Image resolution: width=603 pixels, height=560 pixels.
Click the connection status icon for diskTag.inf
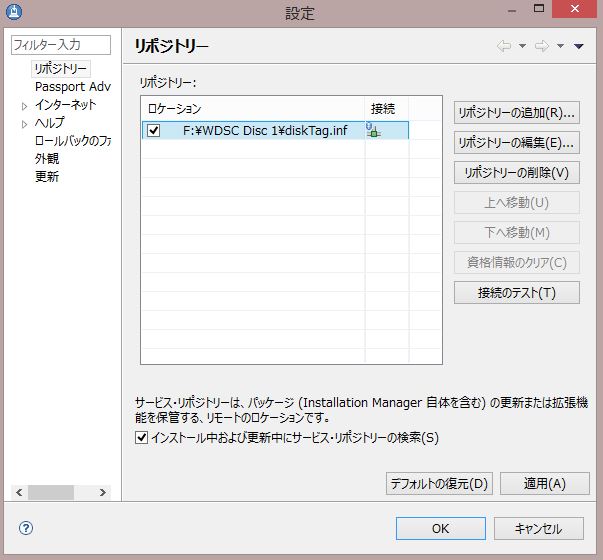(x=373, y=130)
